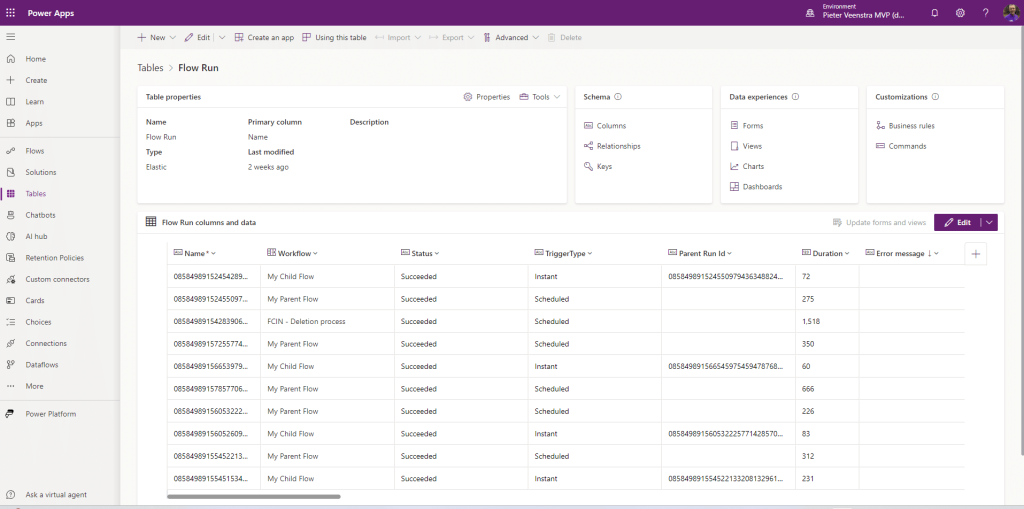The image size is (1024, 509).
Task: Click the Tables sidebar icon
Action: (10, 193)
